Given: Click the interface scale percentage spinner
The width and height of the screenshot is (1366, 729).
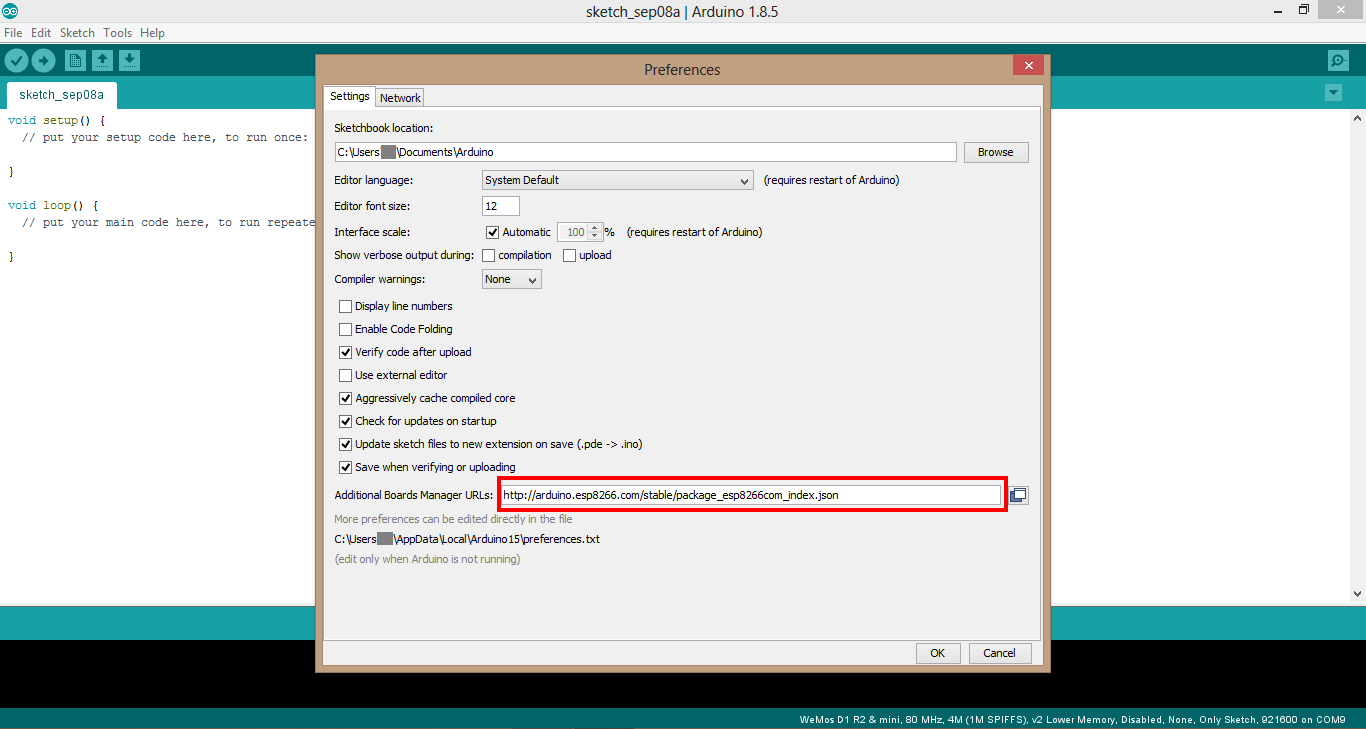Looking at the screenshot, I should tap(580, 232).
